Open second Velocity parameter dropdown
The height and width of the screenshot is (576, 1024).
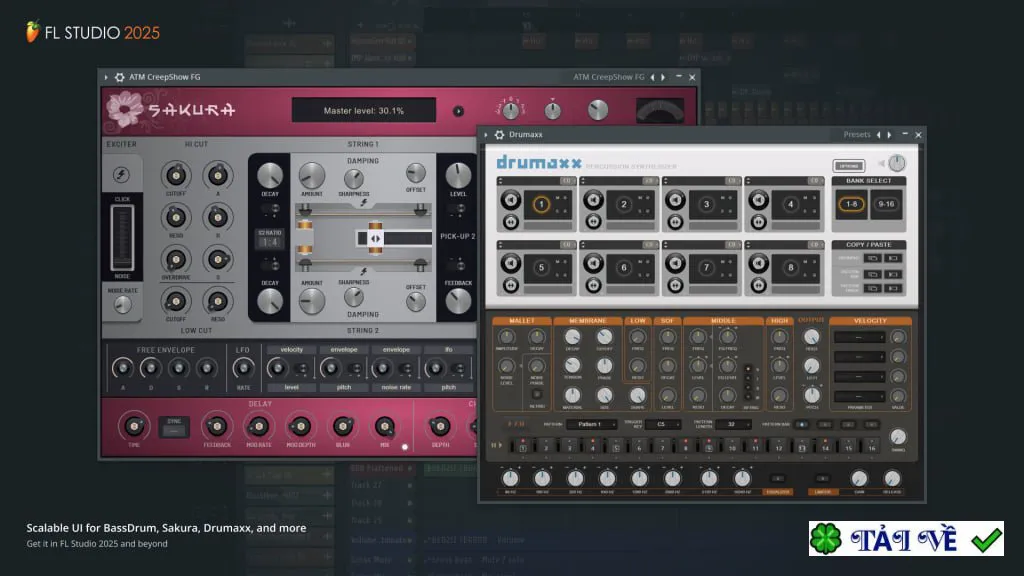point(859,357)
